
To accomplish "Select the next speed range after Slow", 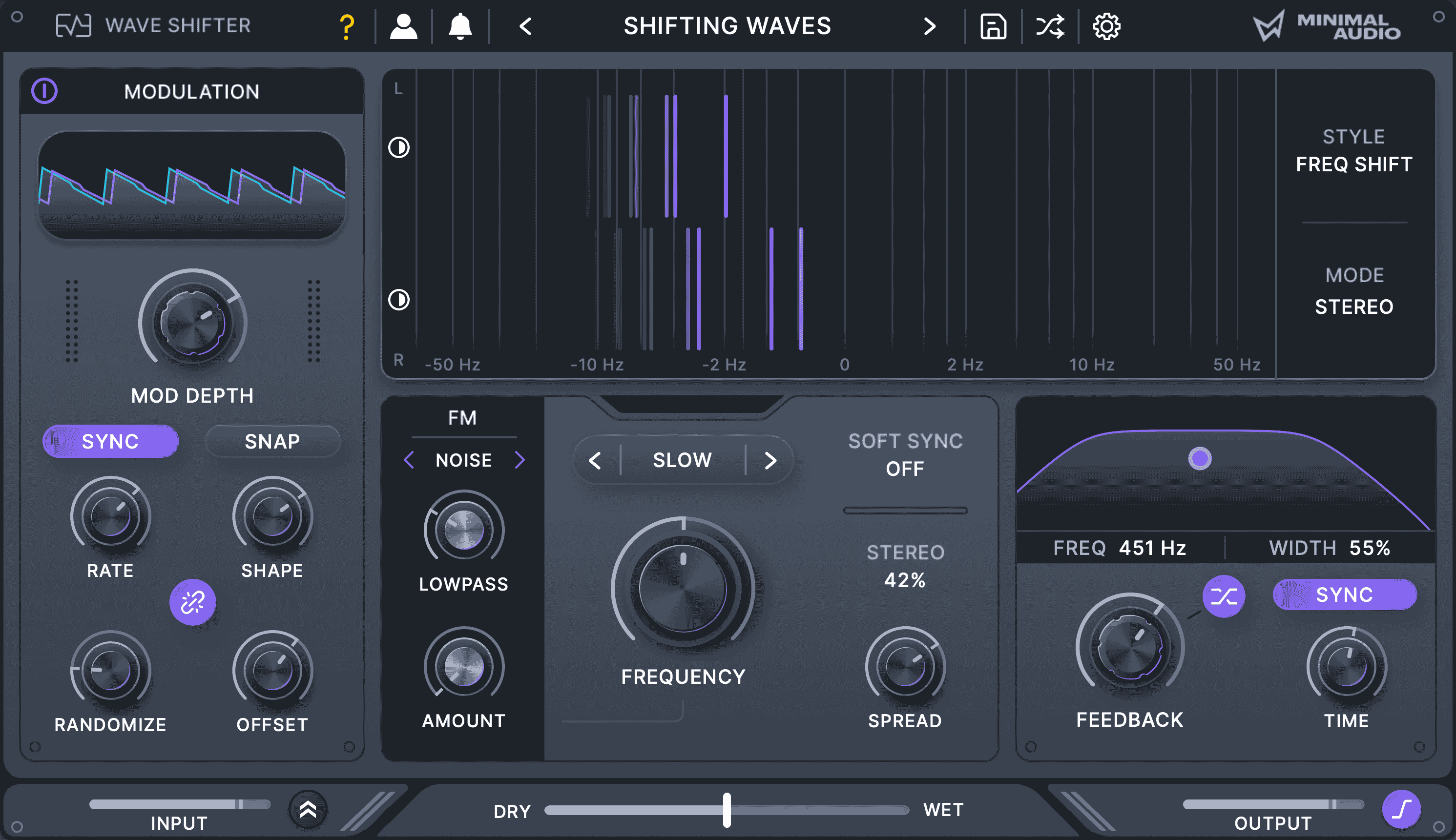I will [x=771, y=460].
